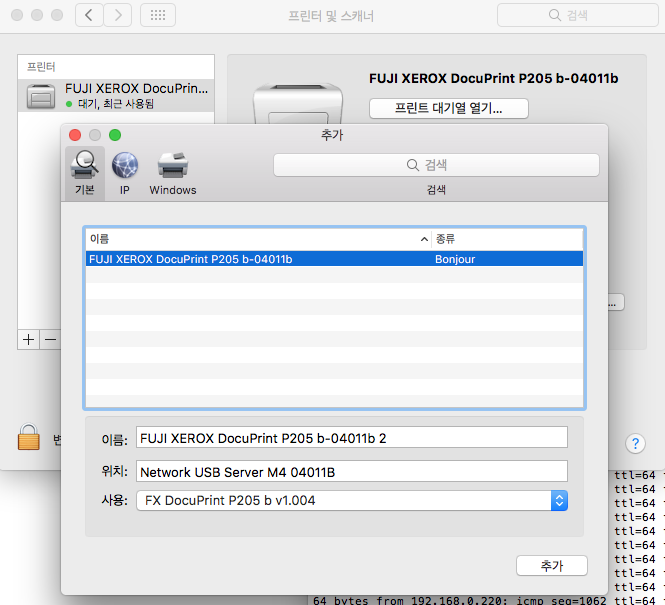
Task: Open the Windows printer tab
Action: (173, 173)
